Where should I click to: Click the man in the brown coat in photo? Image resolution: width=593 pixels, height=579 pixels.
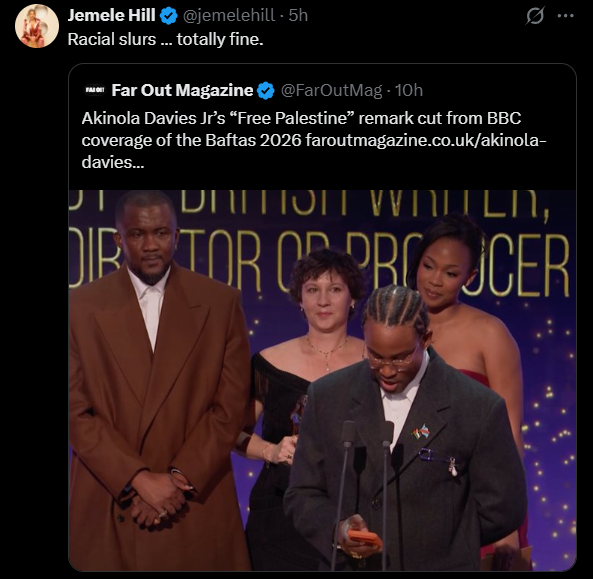tap(157, 380)
